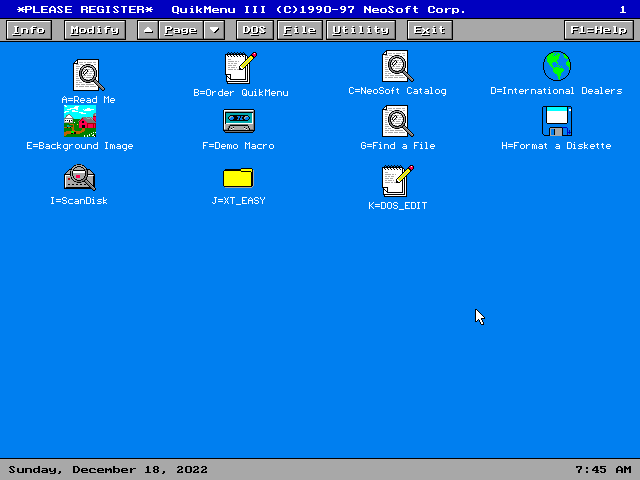This screenshot has width=640, height=480.
Task: Launch the Order QuikMenu notepad icon
Action: click(241, 68)
